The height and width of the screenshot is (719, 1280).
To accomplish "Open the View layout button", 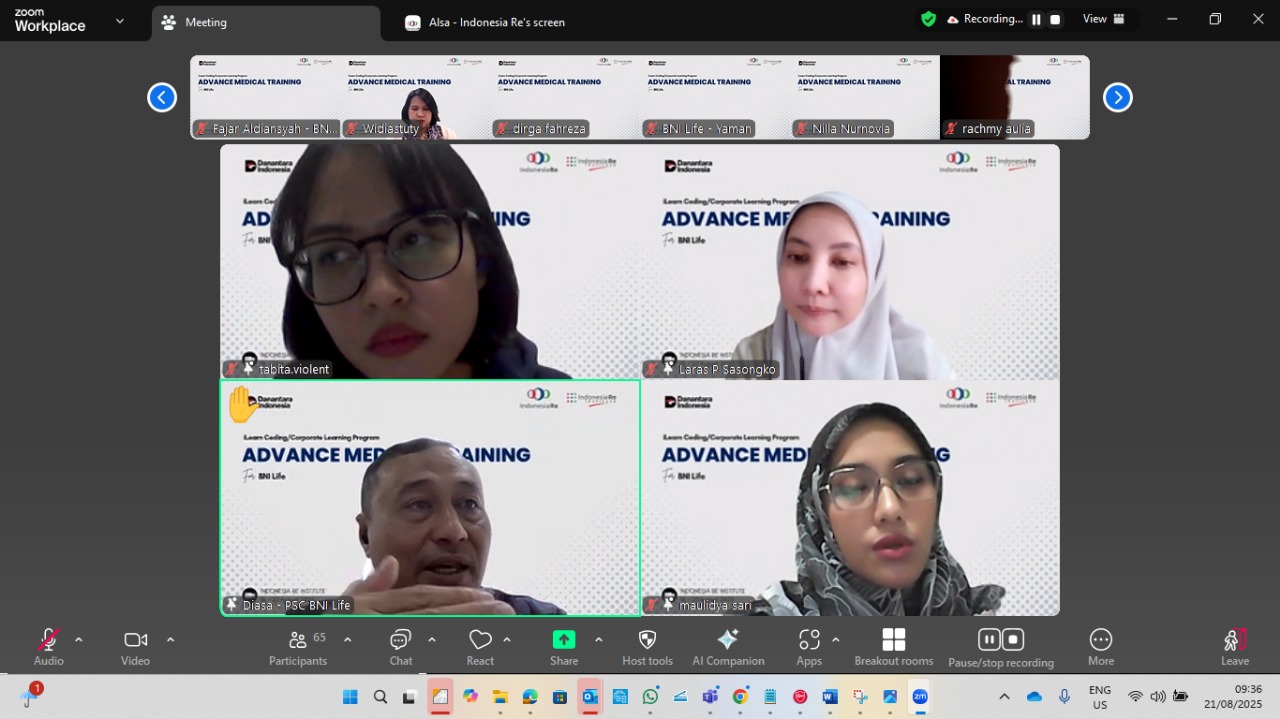I will (x=1103, y=19).
